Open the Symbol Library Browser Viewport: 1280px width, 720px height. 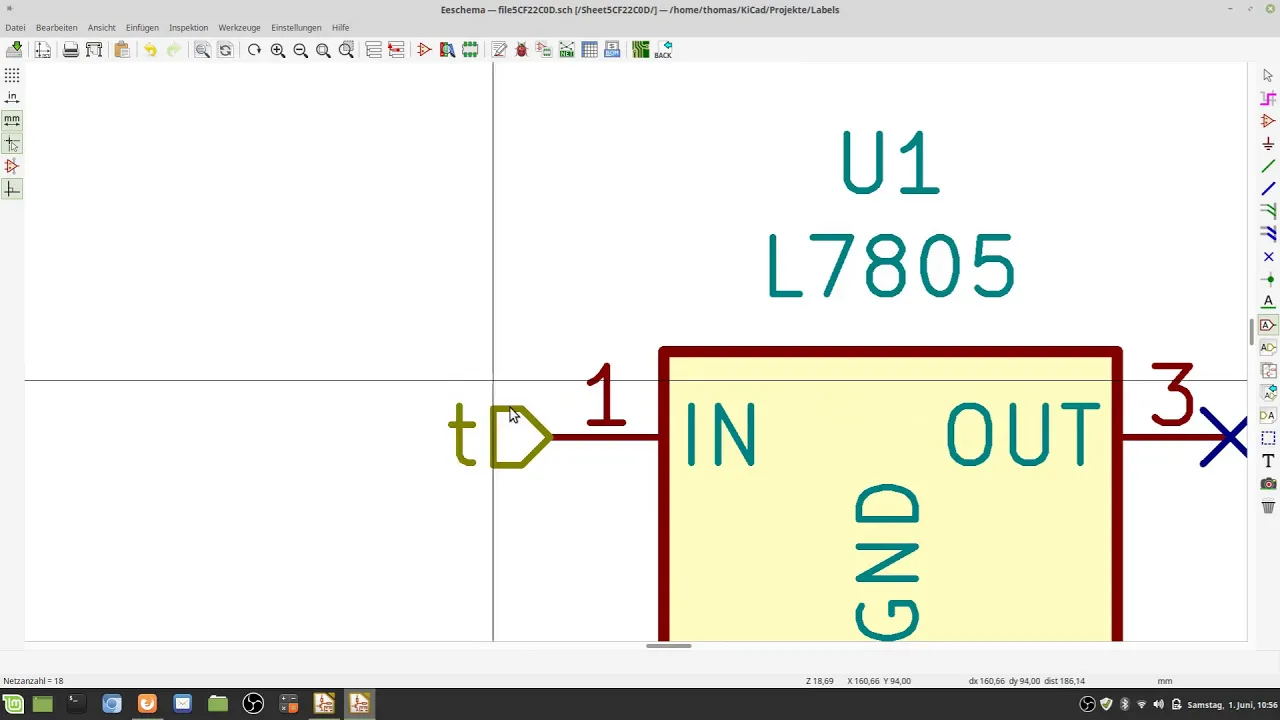(x=447, y=50)
